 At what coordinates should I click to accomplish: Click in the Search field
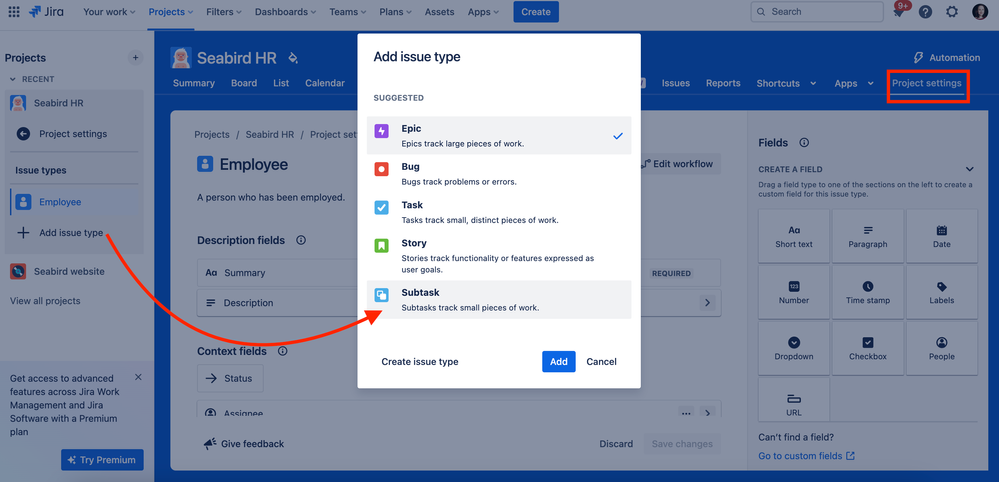[x=817, y=12]
